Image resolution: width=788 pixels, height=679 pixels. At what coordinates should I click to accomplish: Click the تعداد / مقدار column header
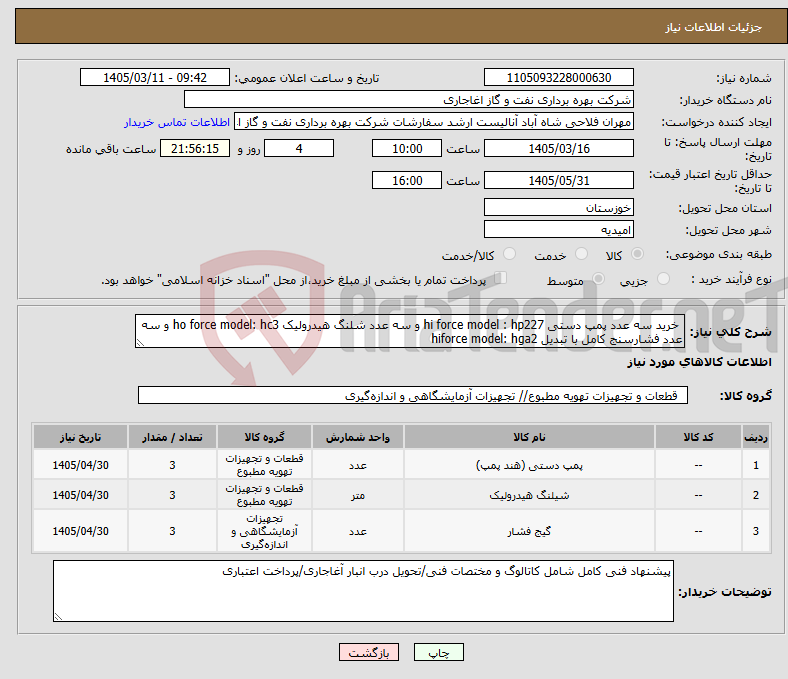pos(172,437)
